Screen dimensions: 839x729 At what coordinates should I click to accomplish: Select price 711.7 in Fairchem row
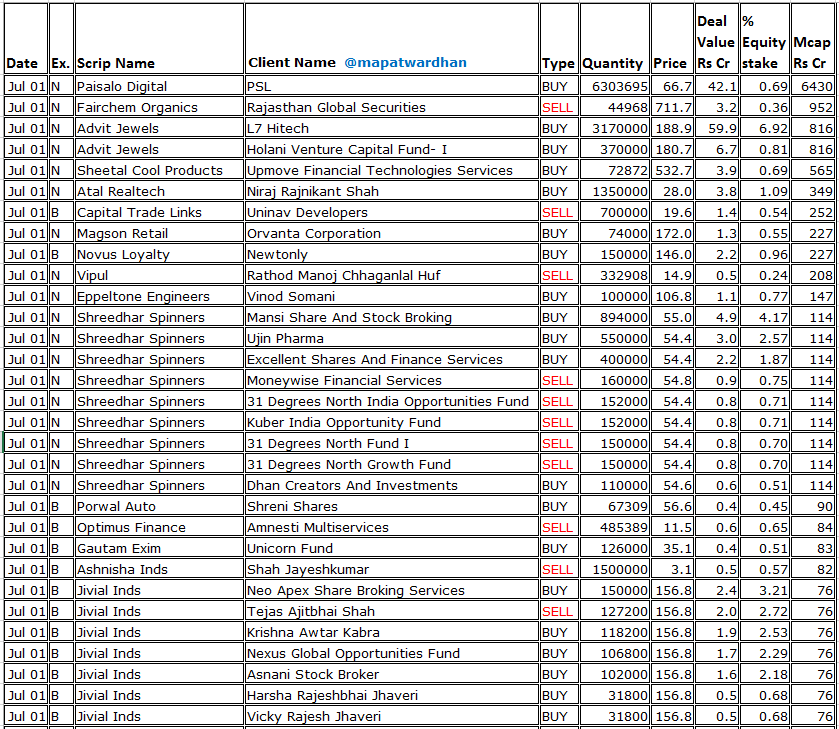(673, 107)
